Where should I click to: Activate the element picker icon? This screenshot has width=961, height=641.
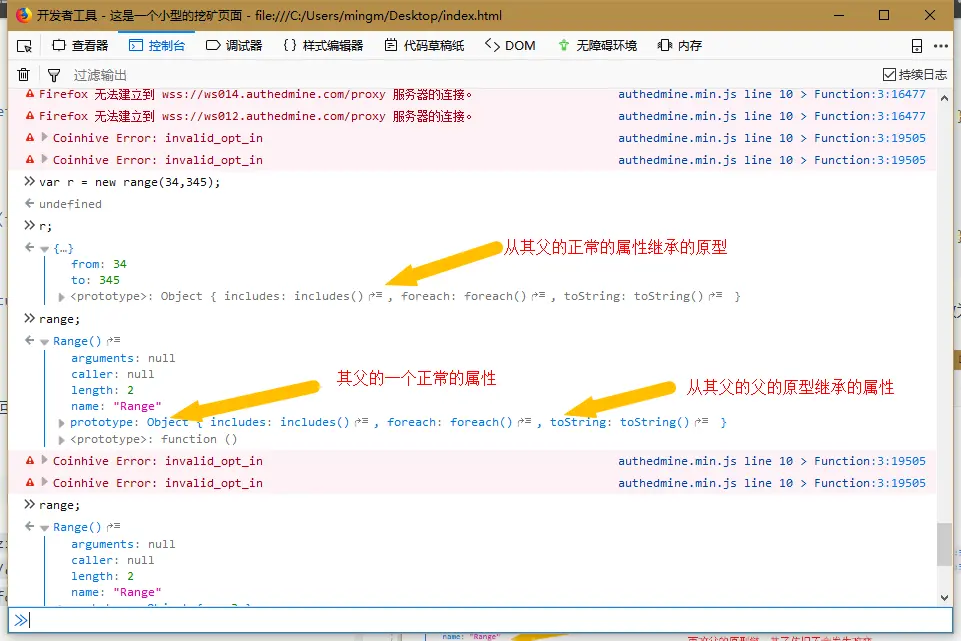[x=25, y=46]
